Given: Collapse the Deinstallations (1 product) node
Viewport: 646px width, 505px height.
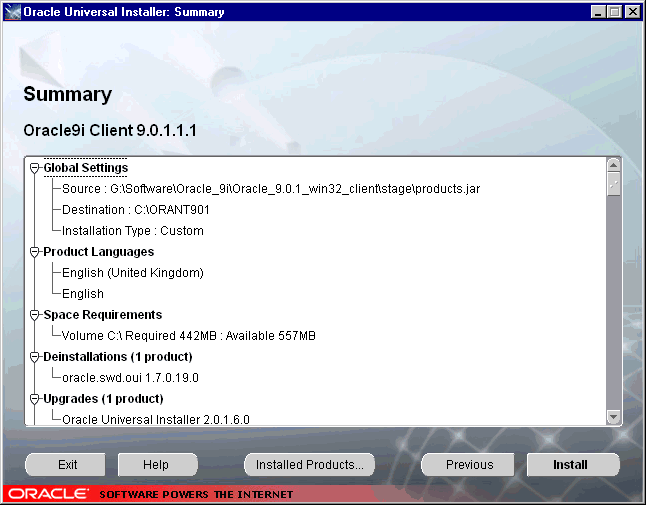Looking at the screenshot, I should point(35,357).
